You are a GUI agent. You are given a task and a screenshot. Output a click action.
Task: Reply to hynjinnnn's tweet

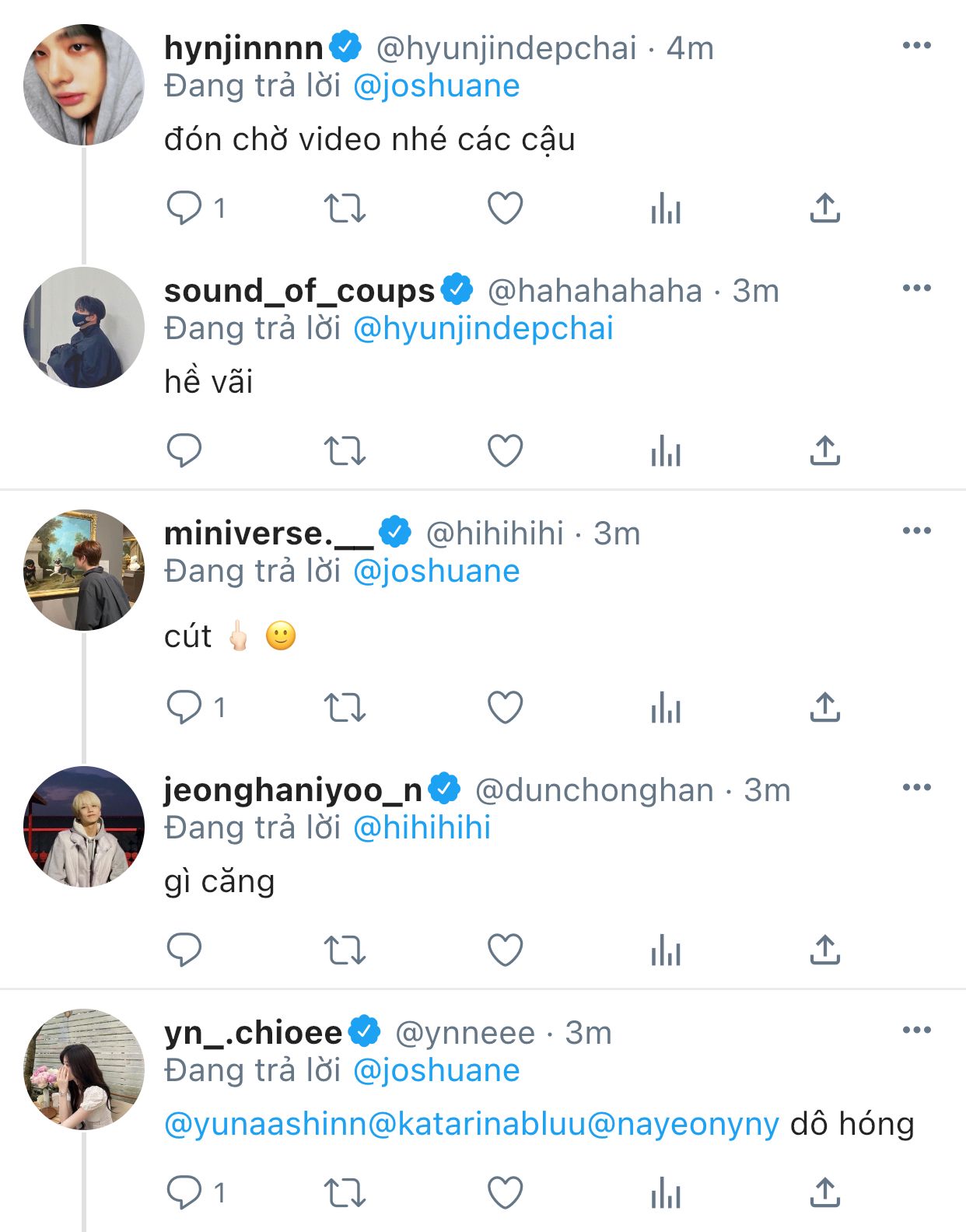[x=184, y=208]
